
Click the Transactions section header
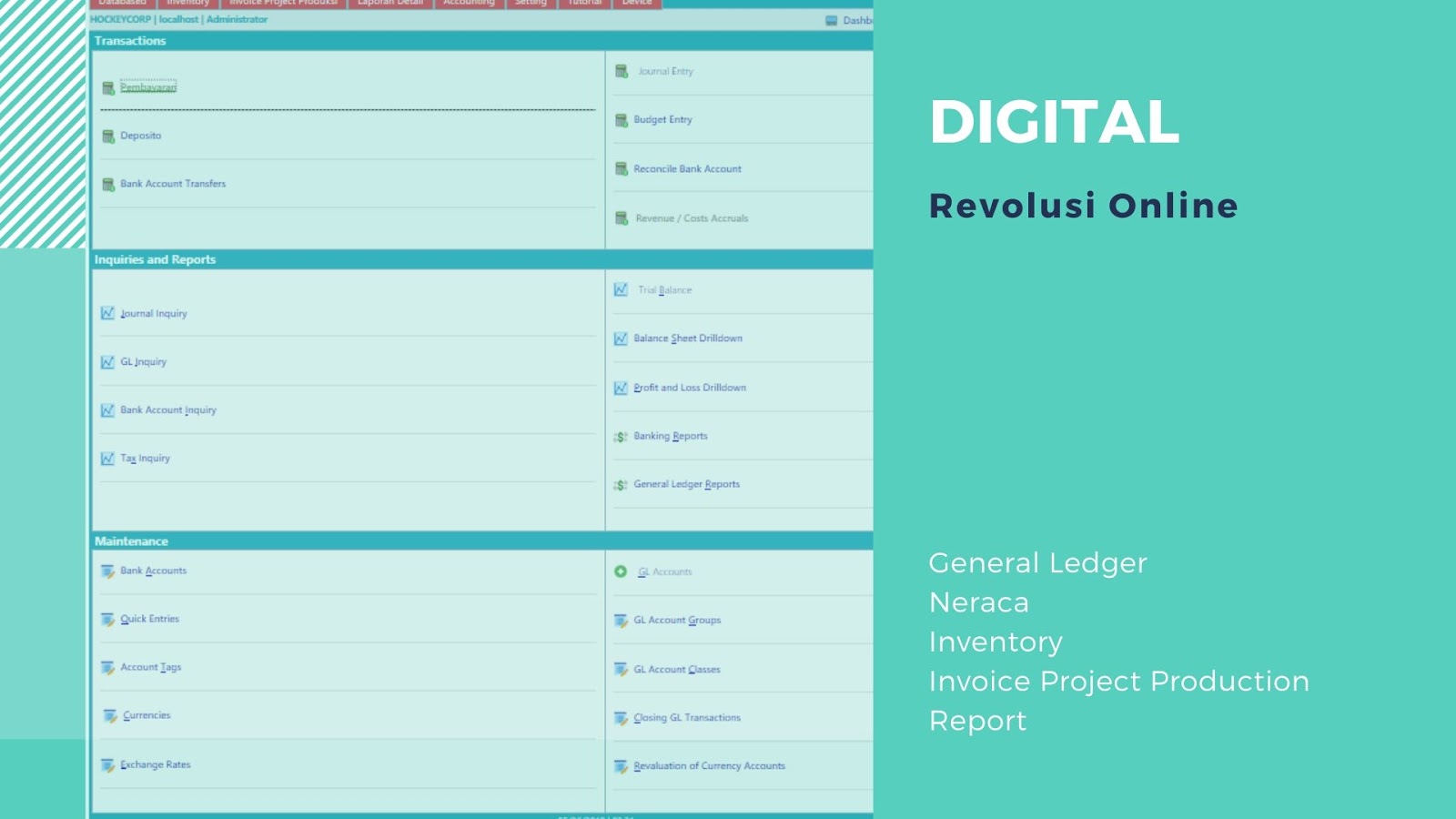point(130,41)
